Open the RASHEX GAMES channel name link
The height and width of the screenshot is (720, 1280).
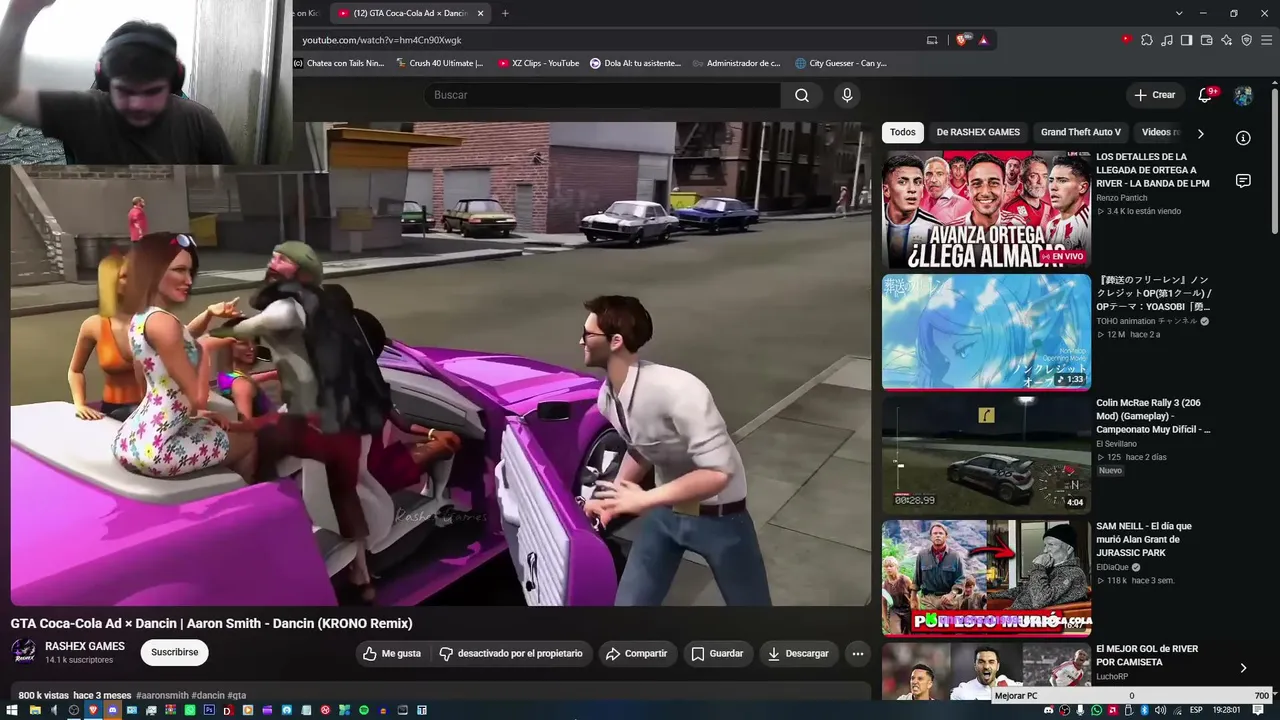85,646
